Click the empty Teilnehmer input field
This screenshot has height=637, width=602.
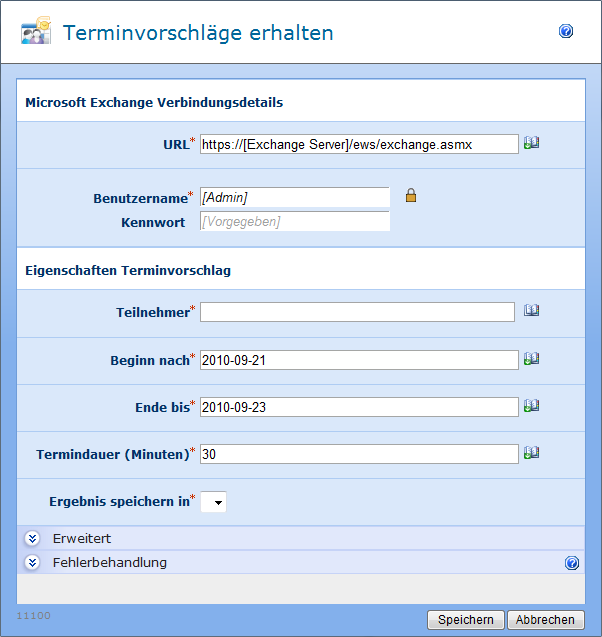coord(357,312)
